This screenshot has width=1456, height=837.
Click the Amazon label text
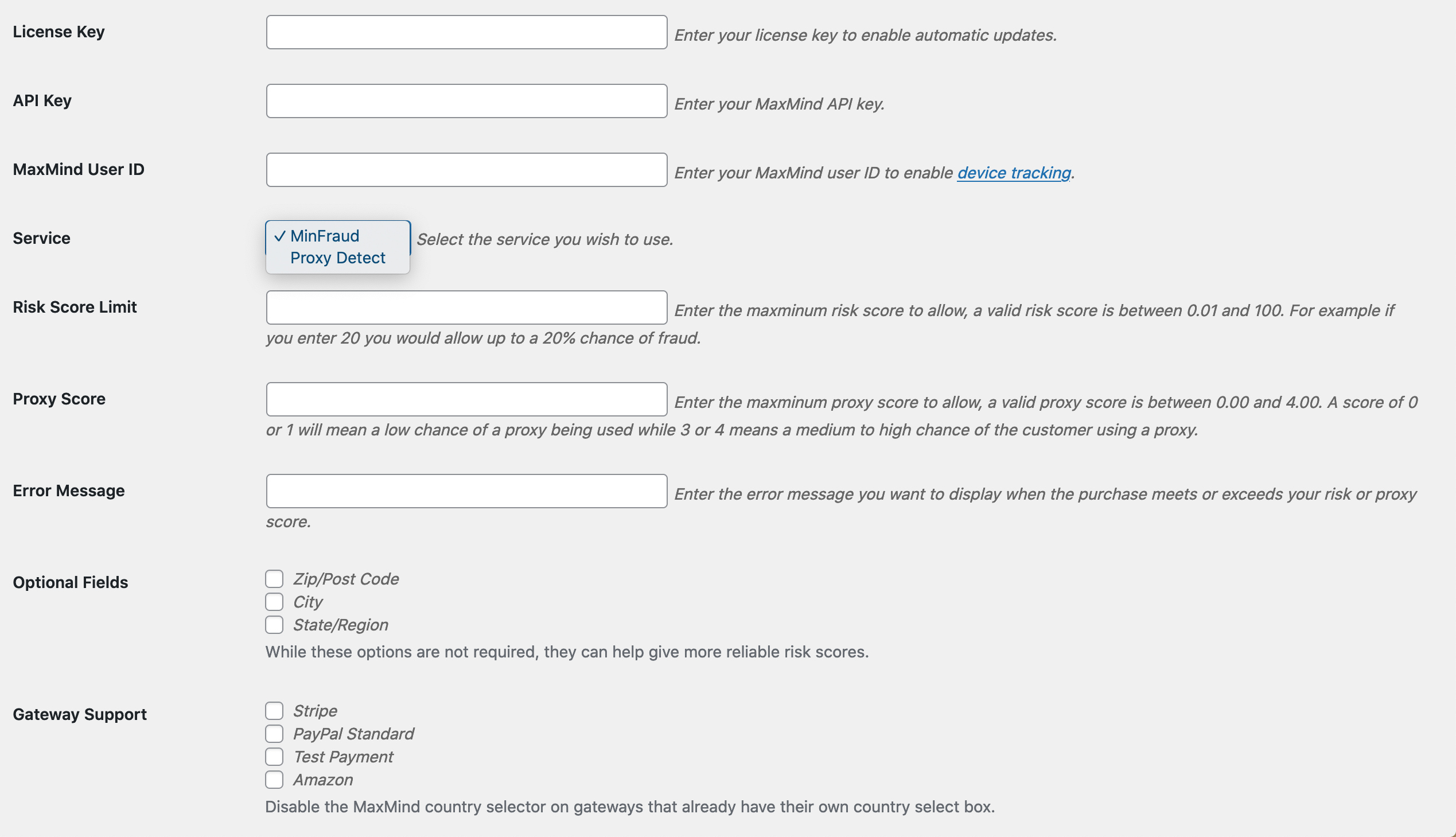(322, 780)
